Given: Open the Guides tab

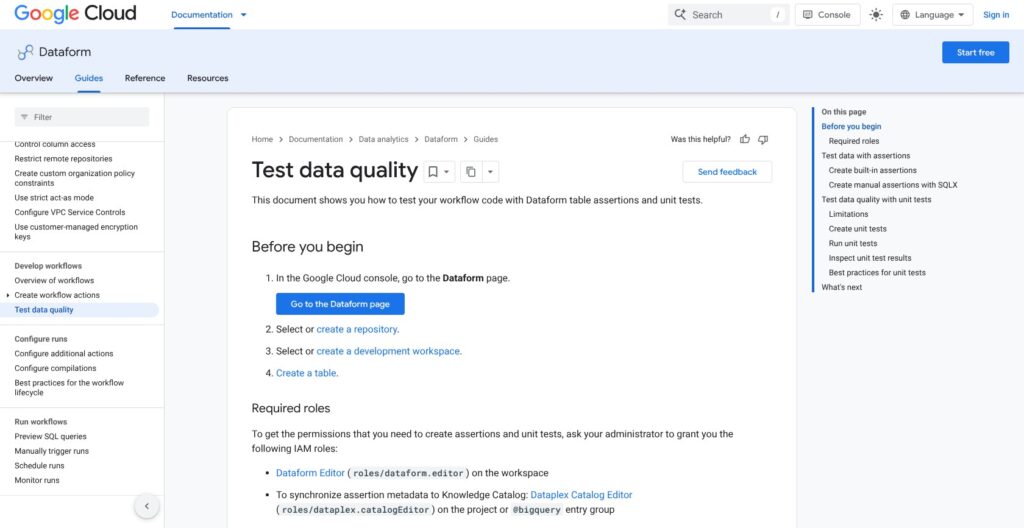Looking at the screenshot, I should [89, 78].
